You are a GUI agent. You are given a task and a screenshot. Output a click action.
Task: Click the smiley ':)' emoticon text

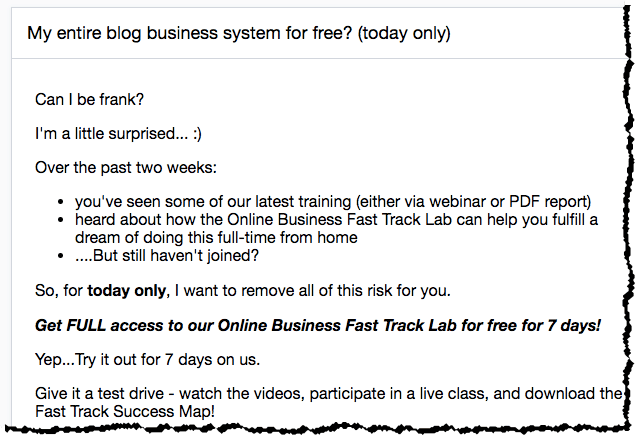coord(197,134)
